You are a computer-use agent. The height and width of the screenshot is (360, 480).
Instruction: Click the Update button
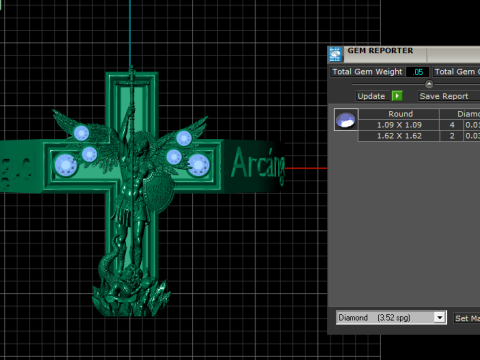point(371,96)
